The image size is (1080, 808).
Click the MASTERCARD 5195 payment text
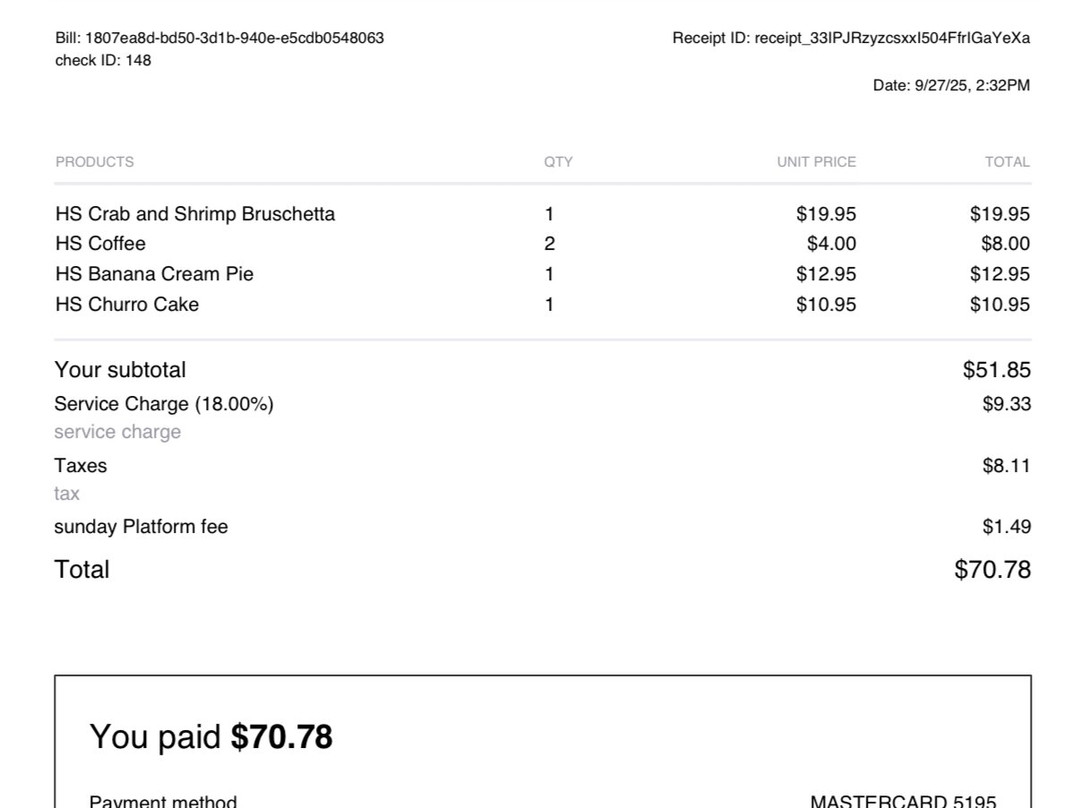[x=902, y=801]
